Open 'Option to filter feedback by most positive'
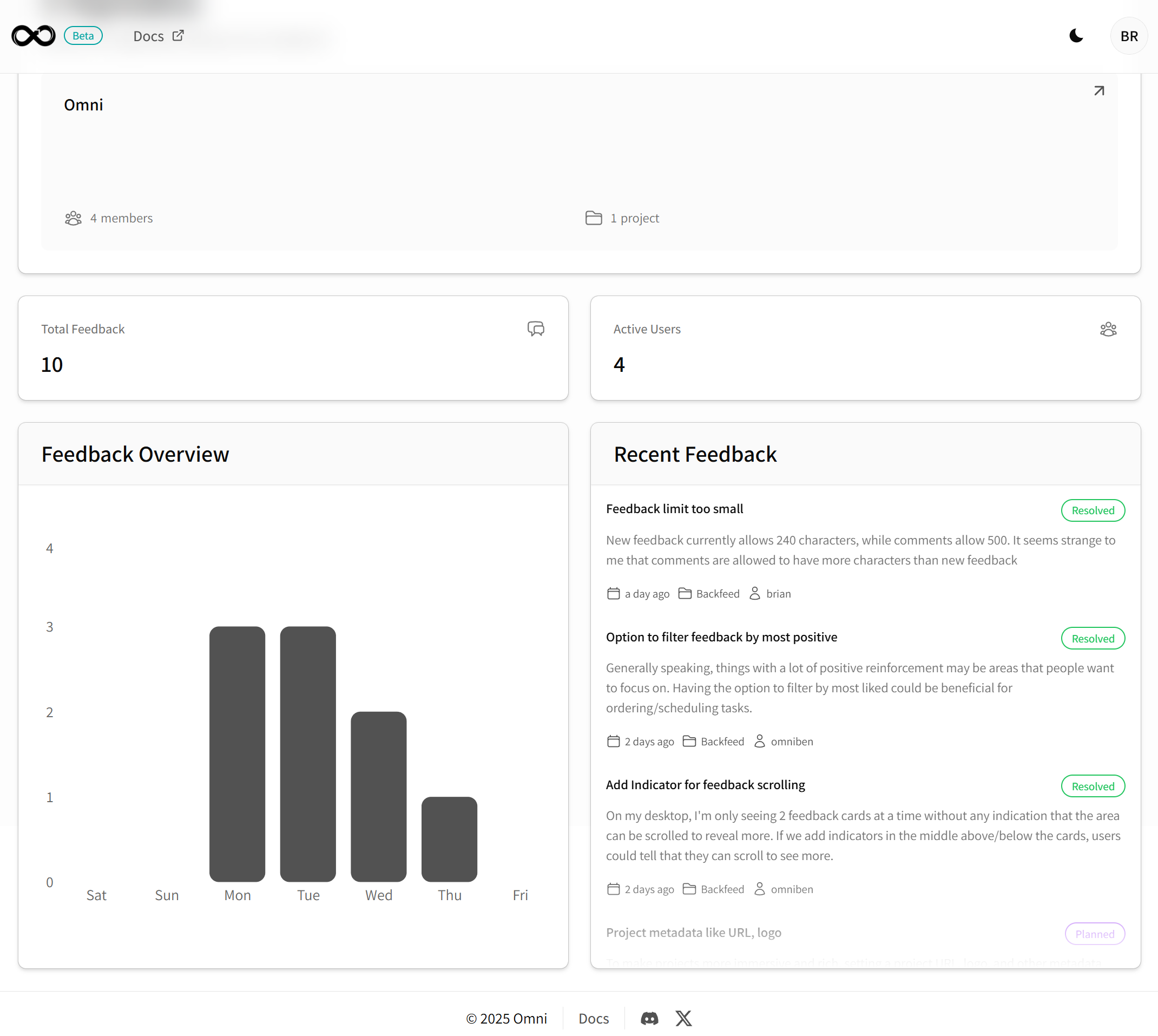This screenshot has width=1158, height=1036. point(721,637)
